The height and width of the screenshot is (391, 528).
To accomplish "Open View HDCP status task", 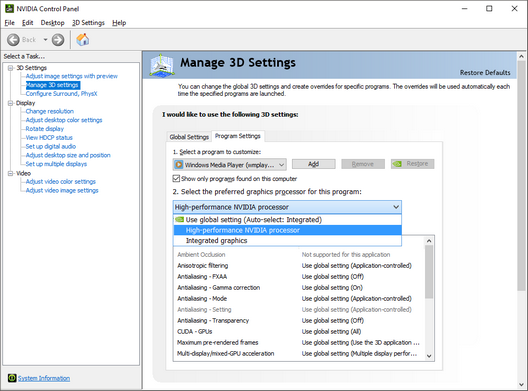I will tap(49, 137).
